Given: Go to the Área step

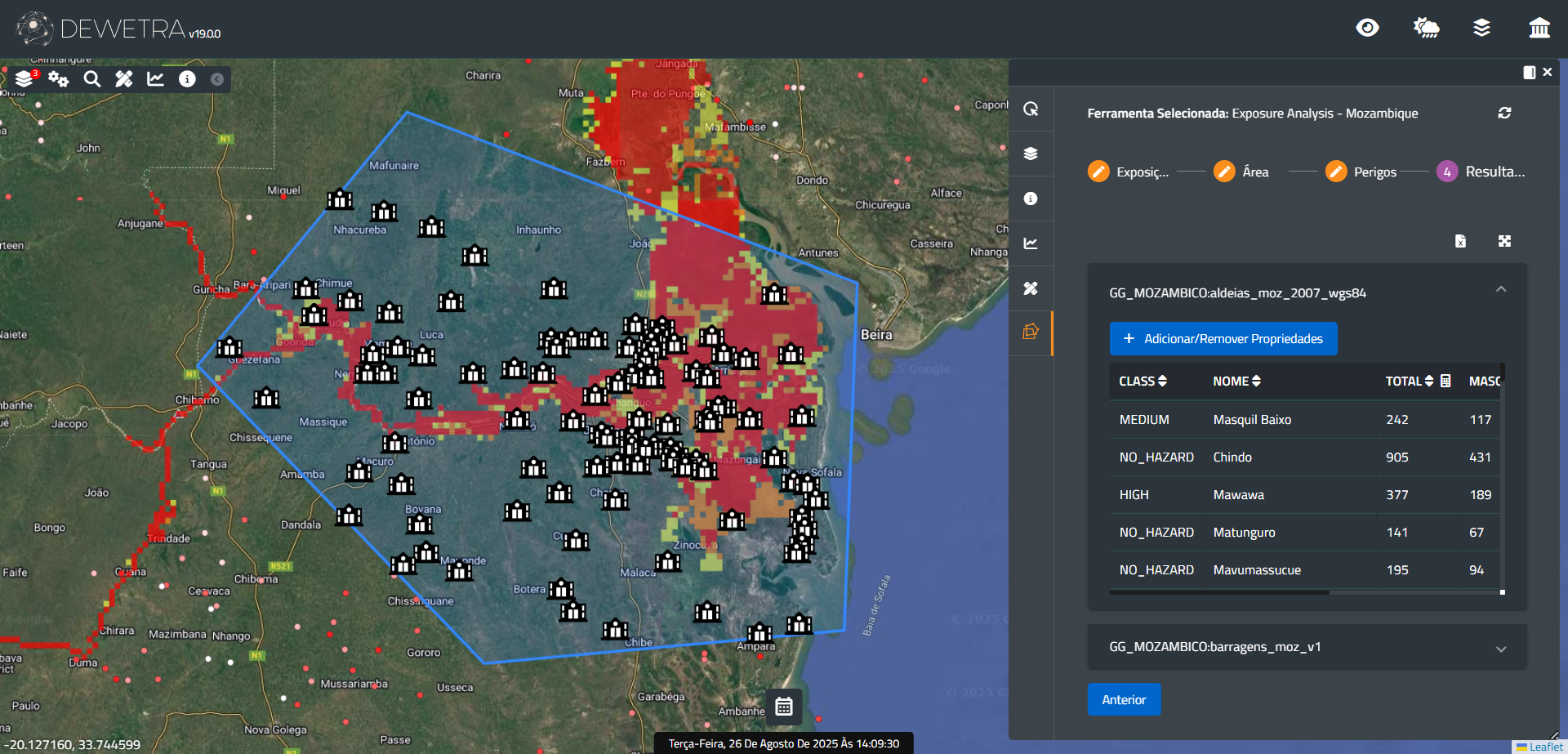Looking at the screenshot, I should [x=1224, y=172].
